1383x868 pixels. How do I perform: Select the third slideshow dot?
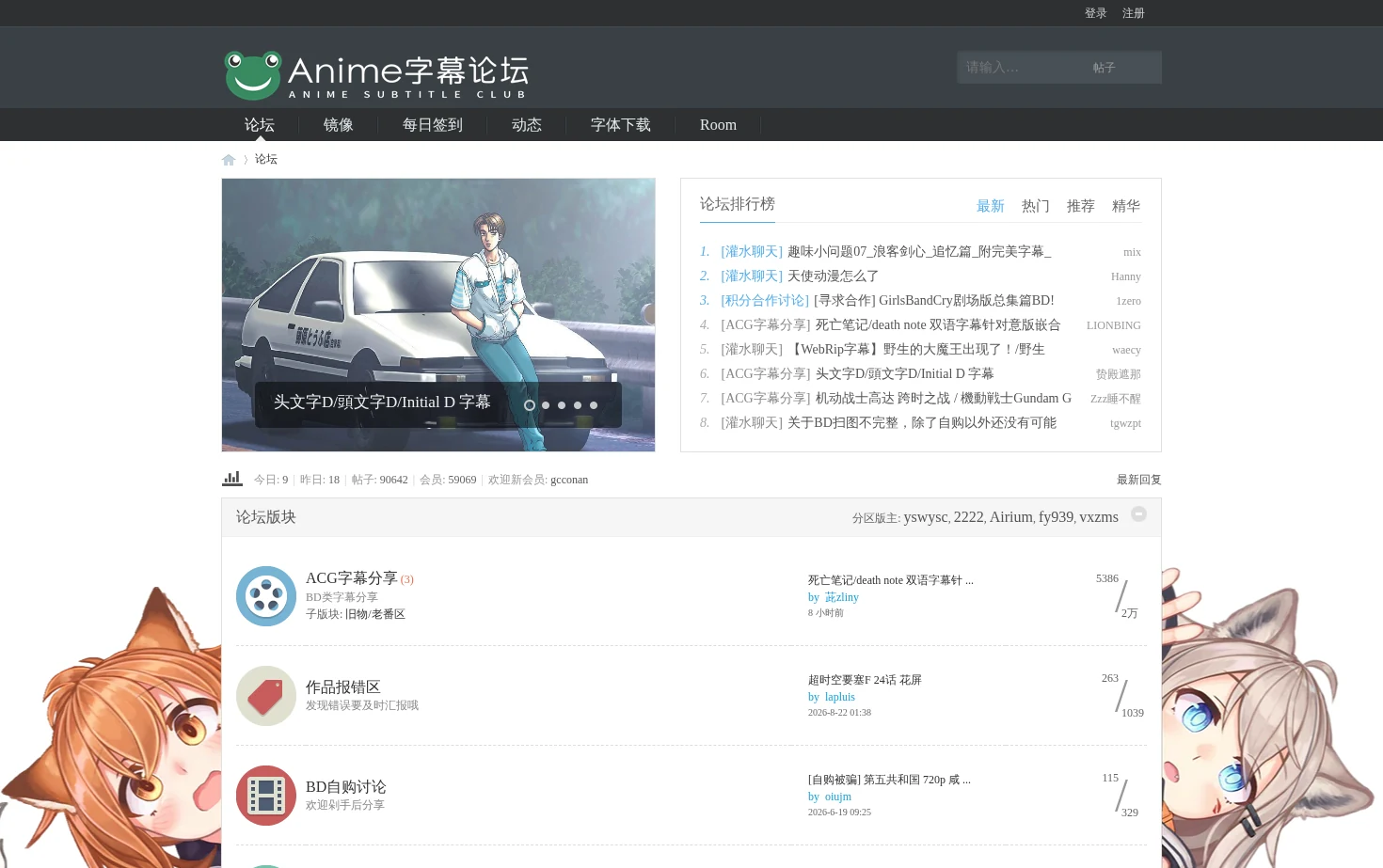562,405
